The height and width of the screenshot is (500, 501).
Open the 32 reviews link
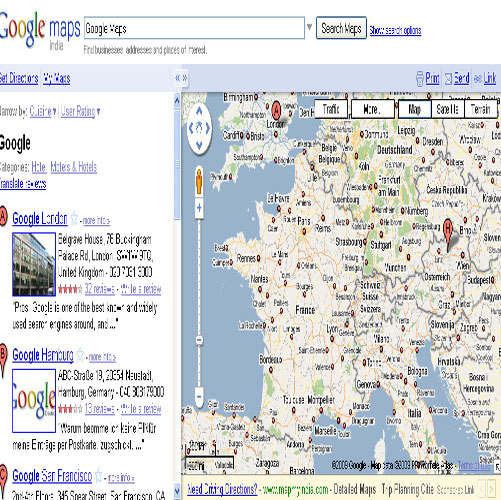tap(100, 289)
